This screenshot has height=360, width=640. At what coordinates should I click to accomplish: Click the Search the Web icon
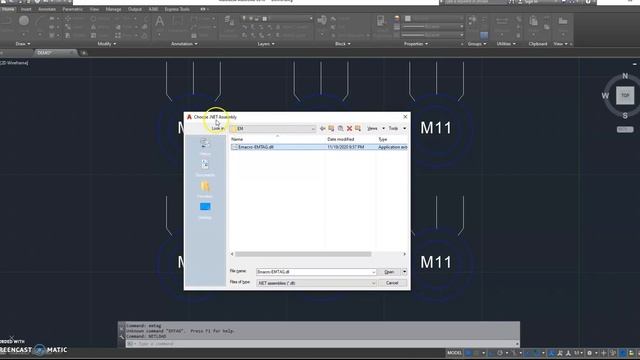pos(340,129)
